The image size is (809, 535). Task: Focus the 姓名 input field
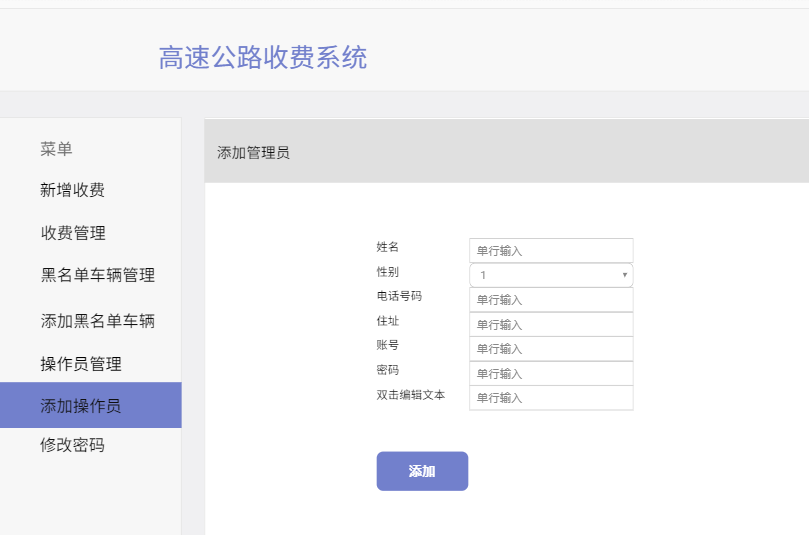(x=551, y=250)
